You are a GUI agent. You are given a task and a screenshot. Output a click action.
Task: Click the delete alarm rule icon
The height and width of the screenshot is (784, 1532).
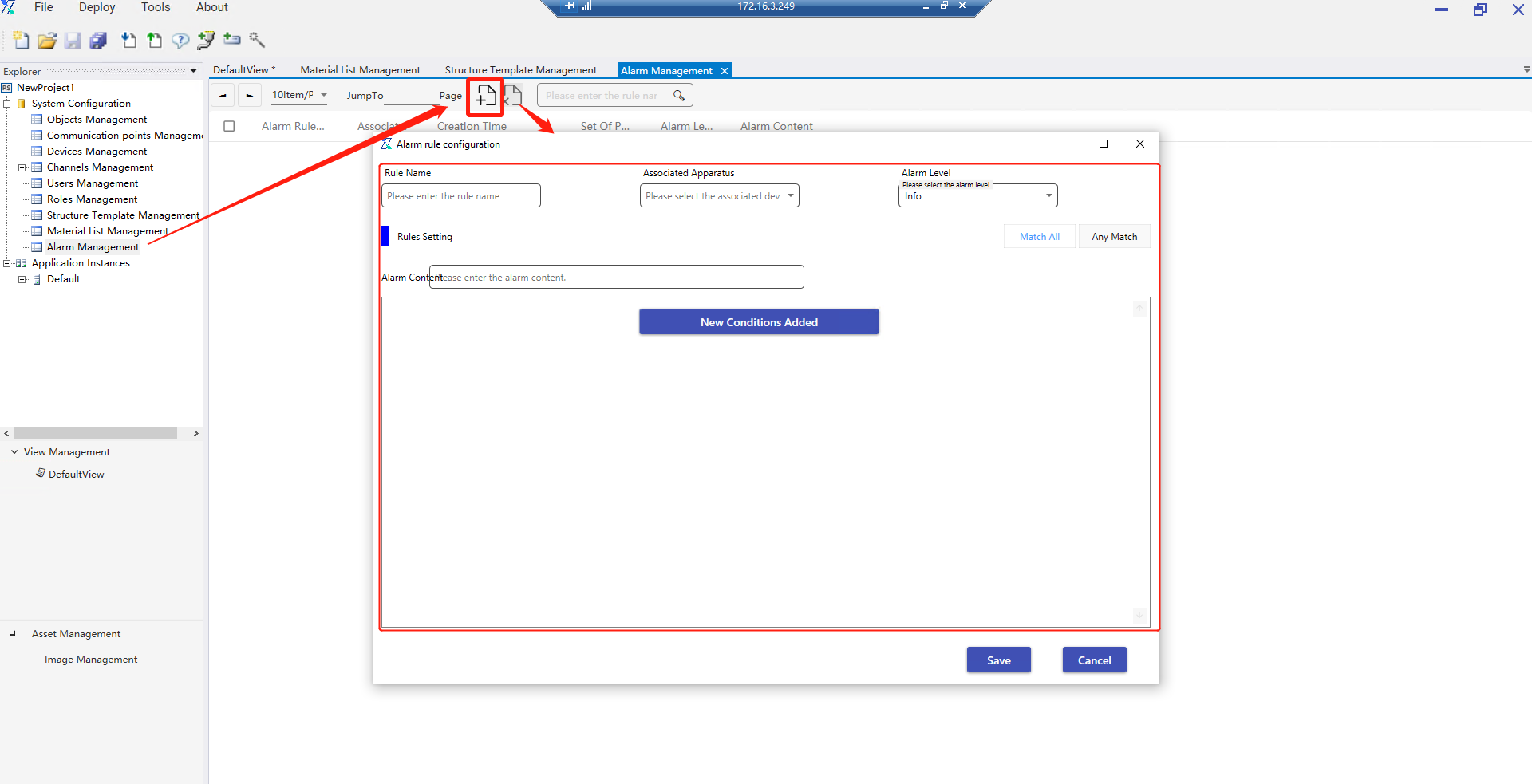513,96
